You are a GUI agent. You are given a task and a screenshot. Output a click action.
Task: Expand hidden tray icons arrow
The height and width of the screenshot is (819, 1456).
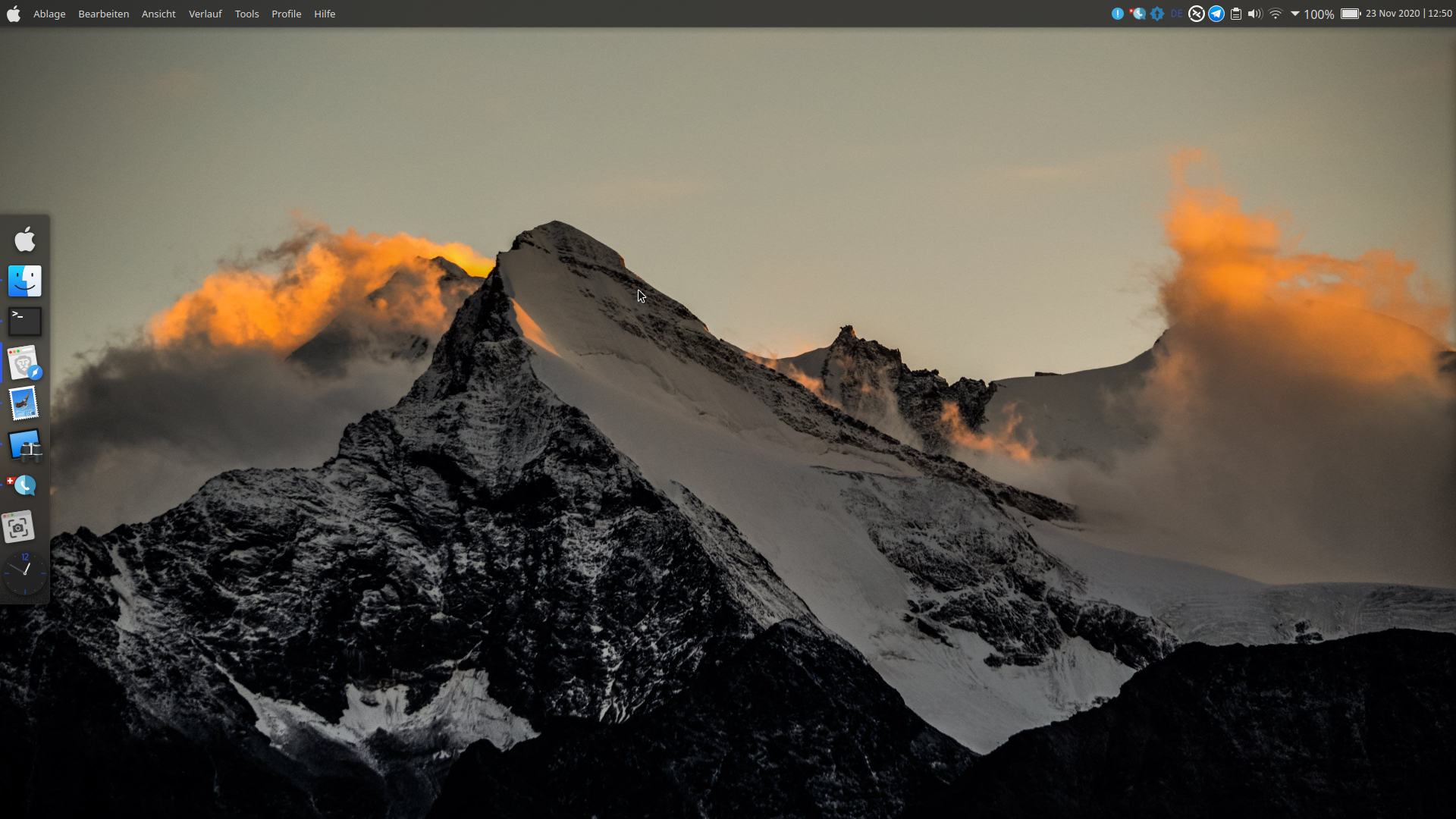pyautogui.click(x=1295, y=14)
